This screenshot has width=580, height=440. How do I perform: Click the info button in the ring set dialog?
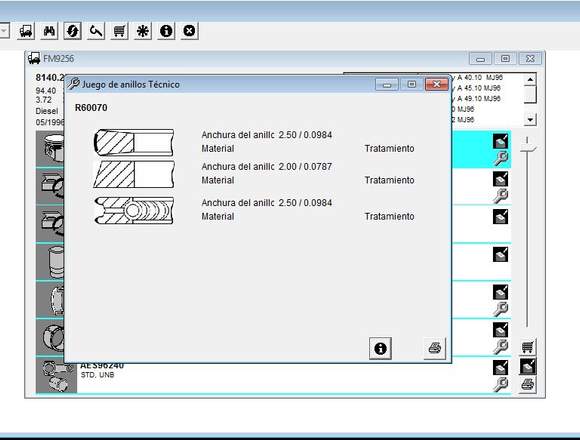tap(380, 348)
